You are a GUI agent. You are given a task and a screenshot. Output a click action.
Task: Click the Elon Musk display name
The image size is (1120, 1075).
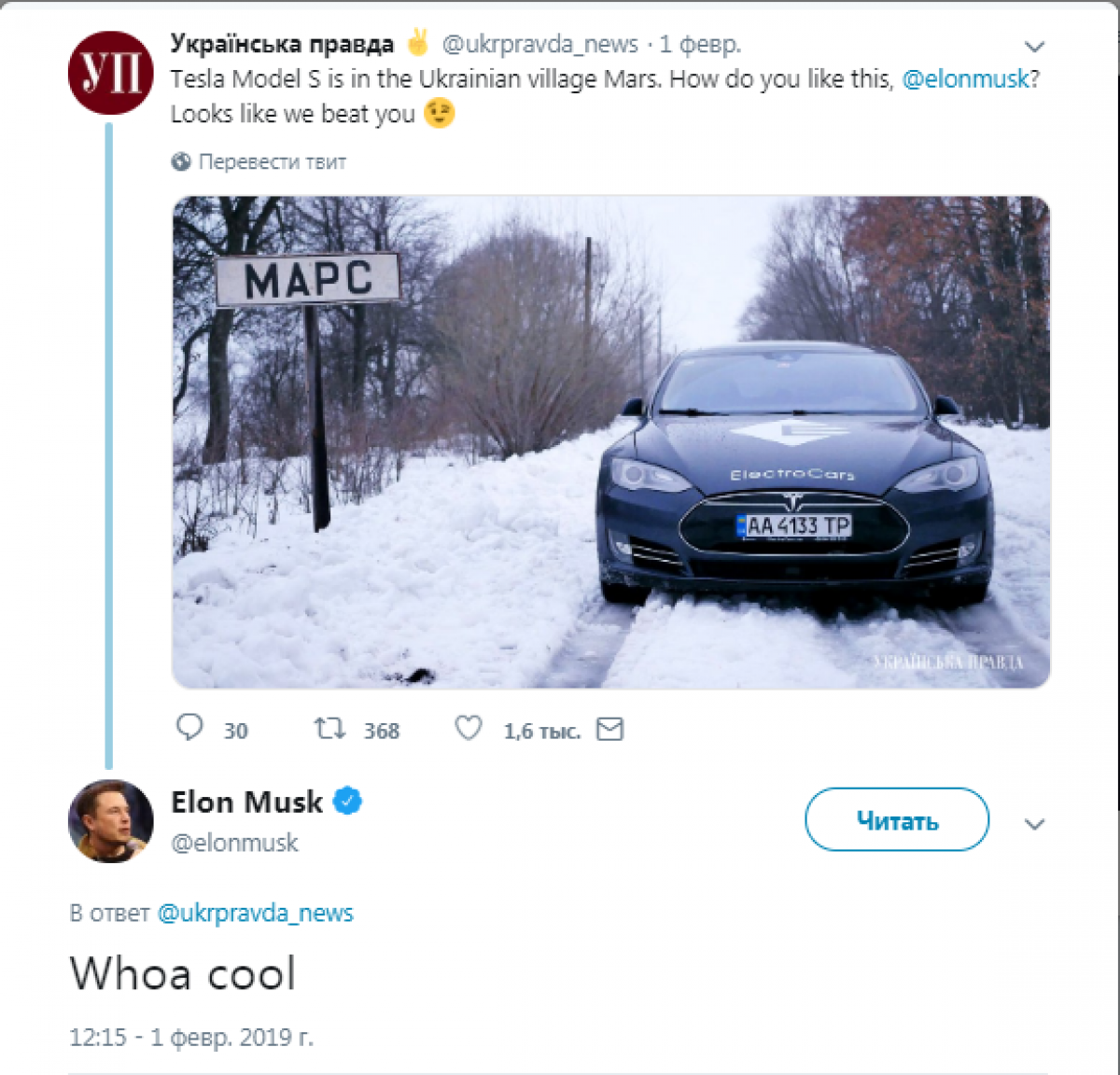246,802
